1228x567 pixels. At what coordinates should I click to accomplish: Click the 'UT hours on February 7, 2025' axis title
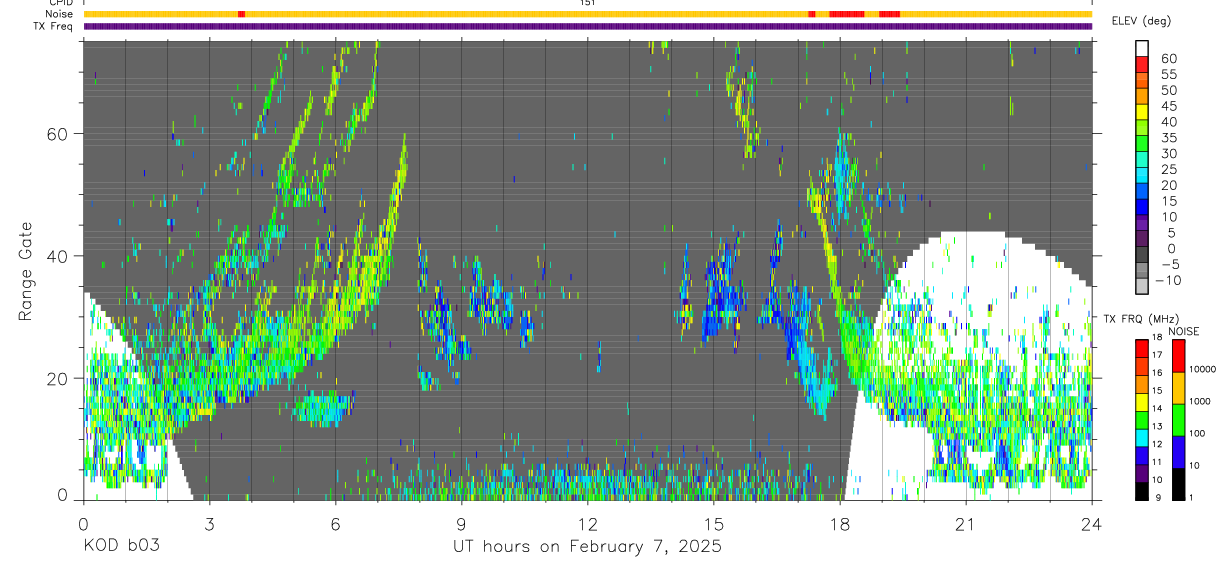click(587, 546)
